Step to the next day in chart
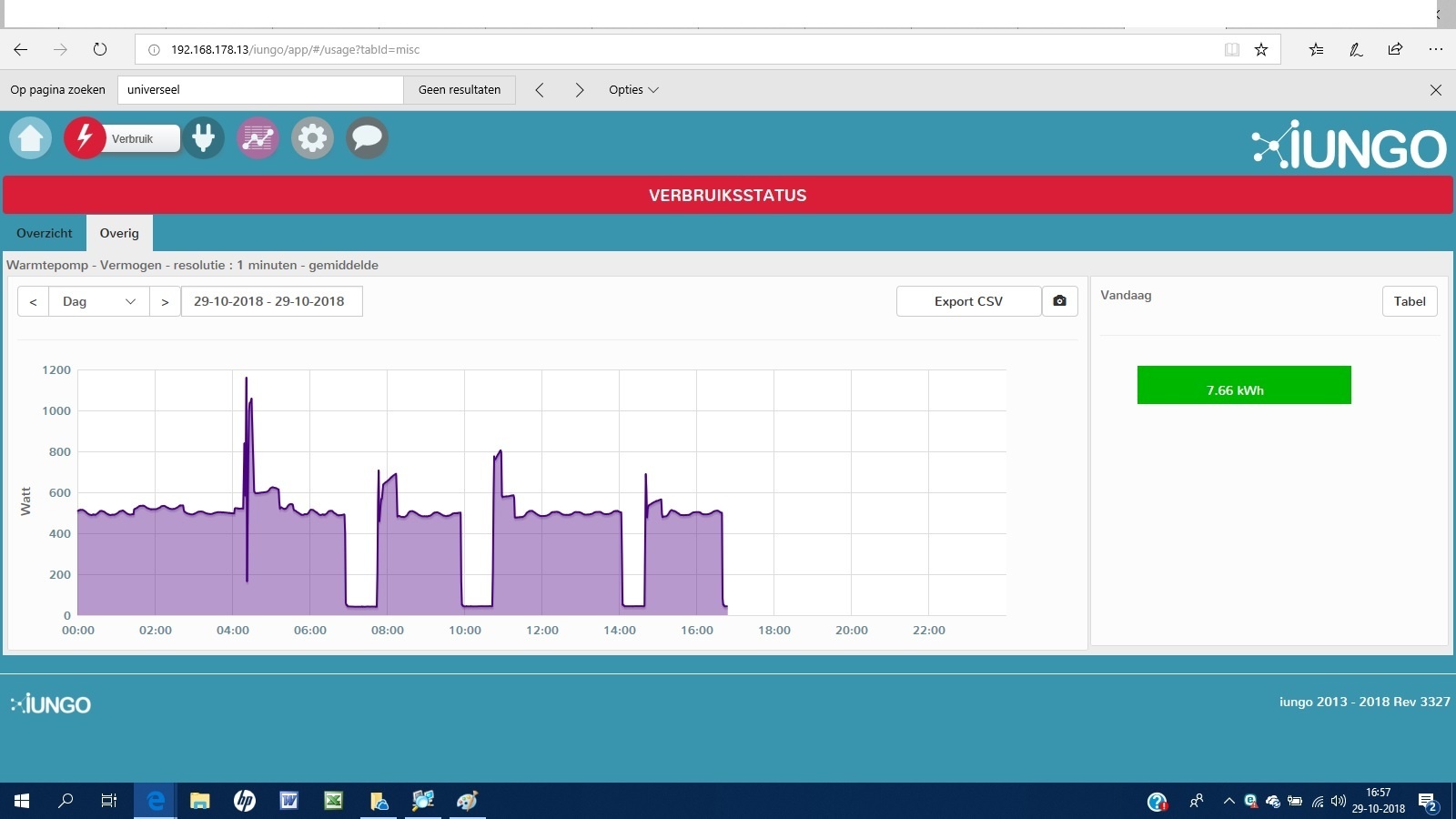The image size is (1456, 819). click(165, 301)
